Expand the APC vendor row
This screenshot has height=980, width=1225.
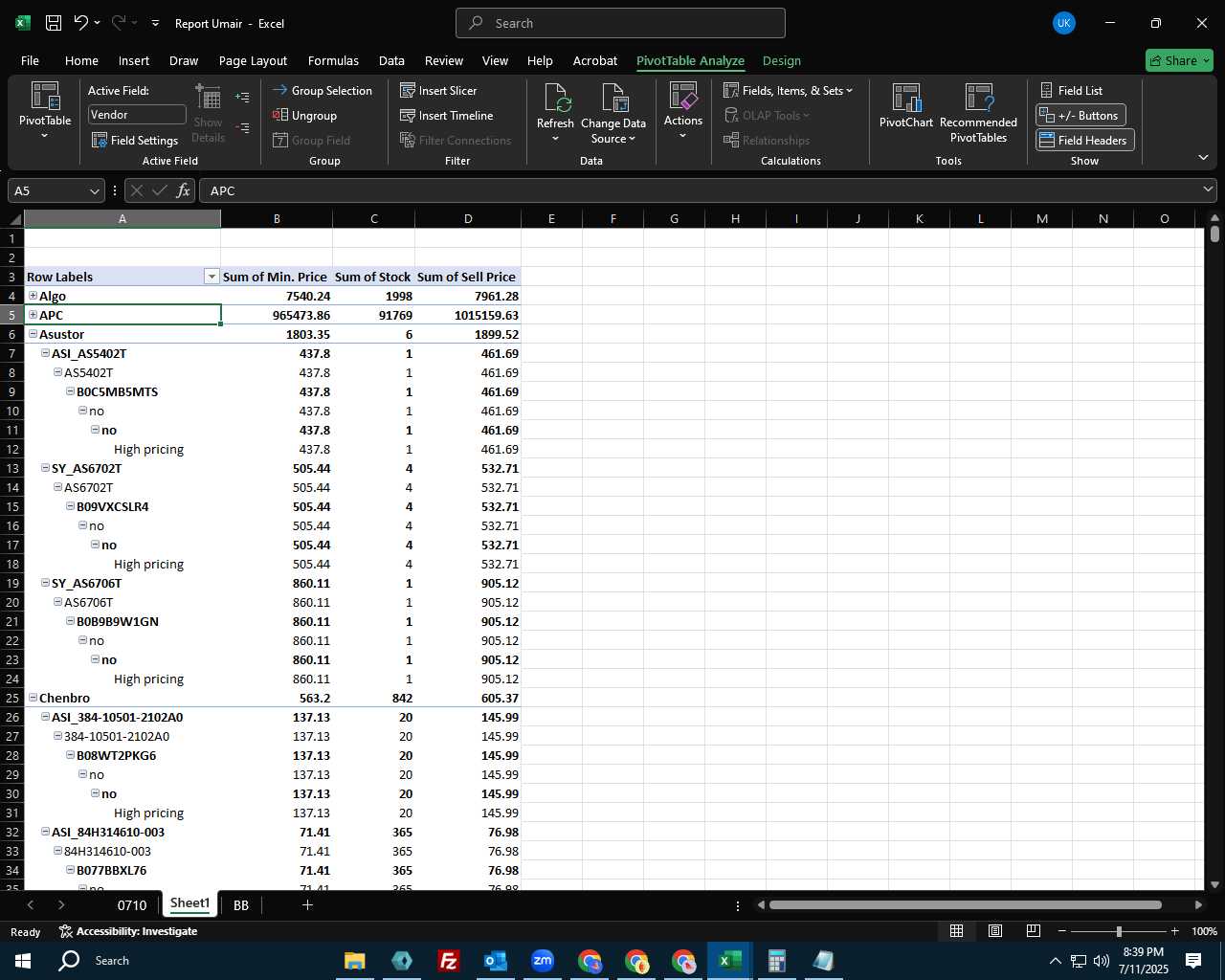(x=33, y=315)
